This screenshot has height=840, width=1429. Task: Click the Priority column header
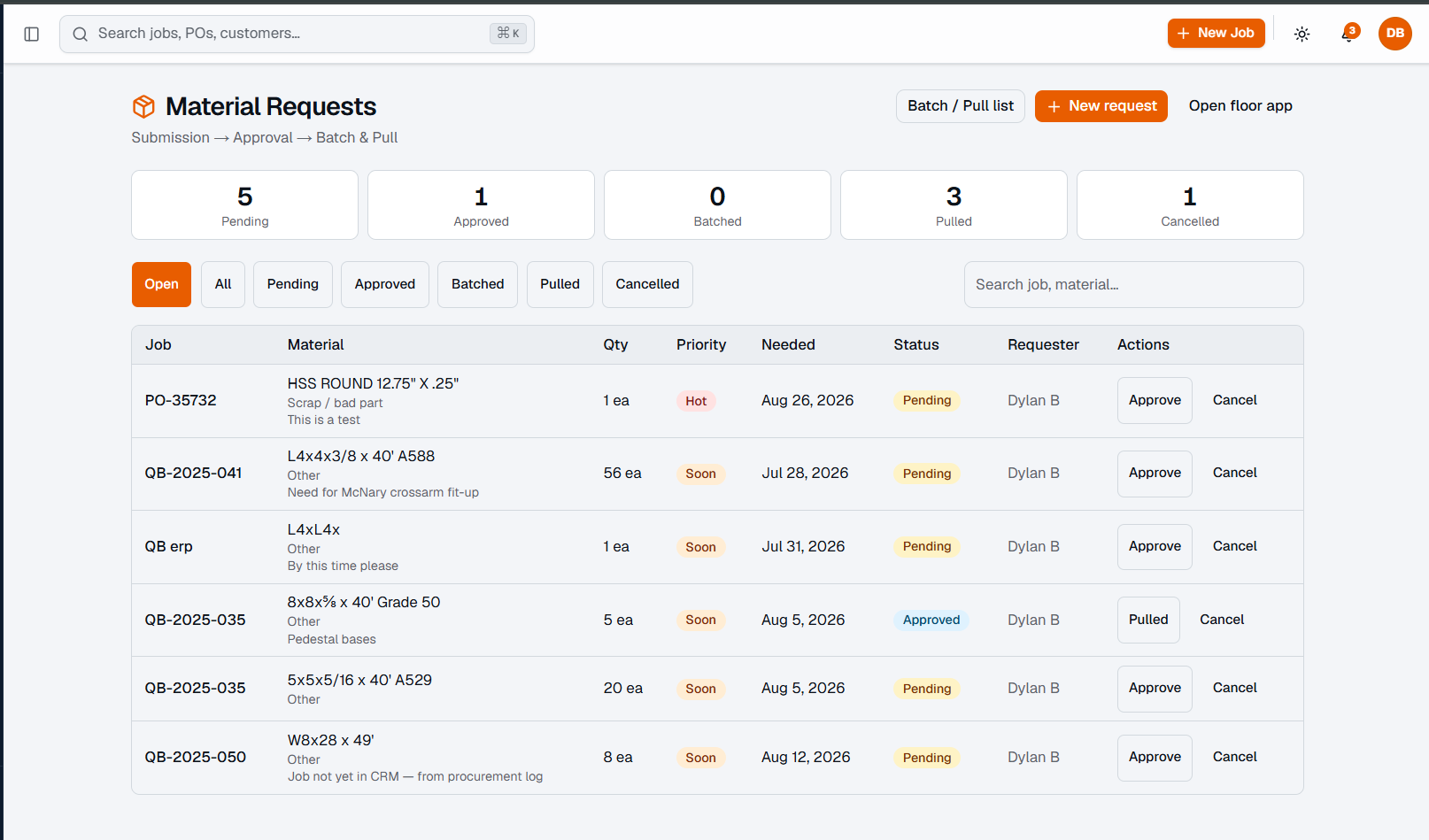coord(701,344)
